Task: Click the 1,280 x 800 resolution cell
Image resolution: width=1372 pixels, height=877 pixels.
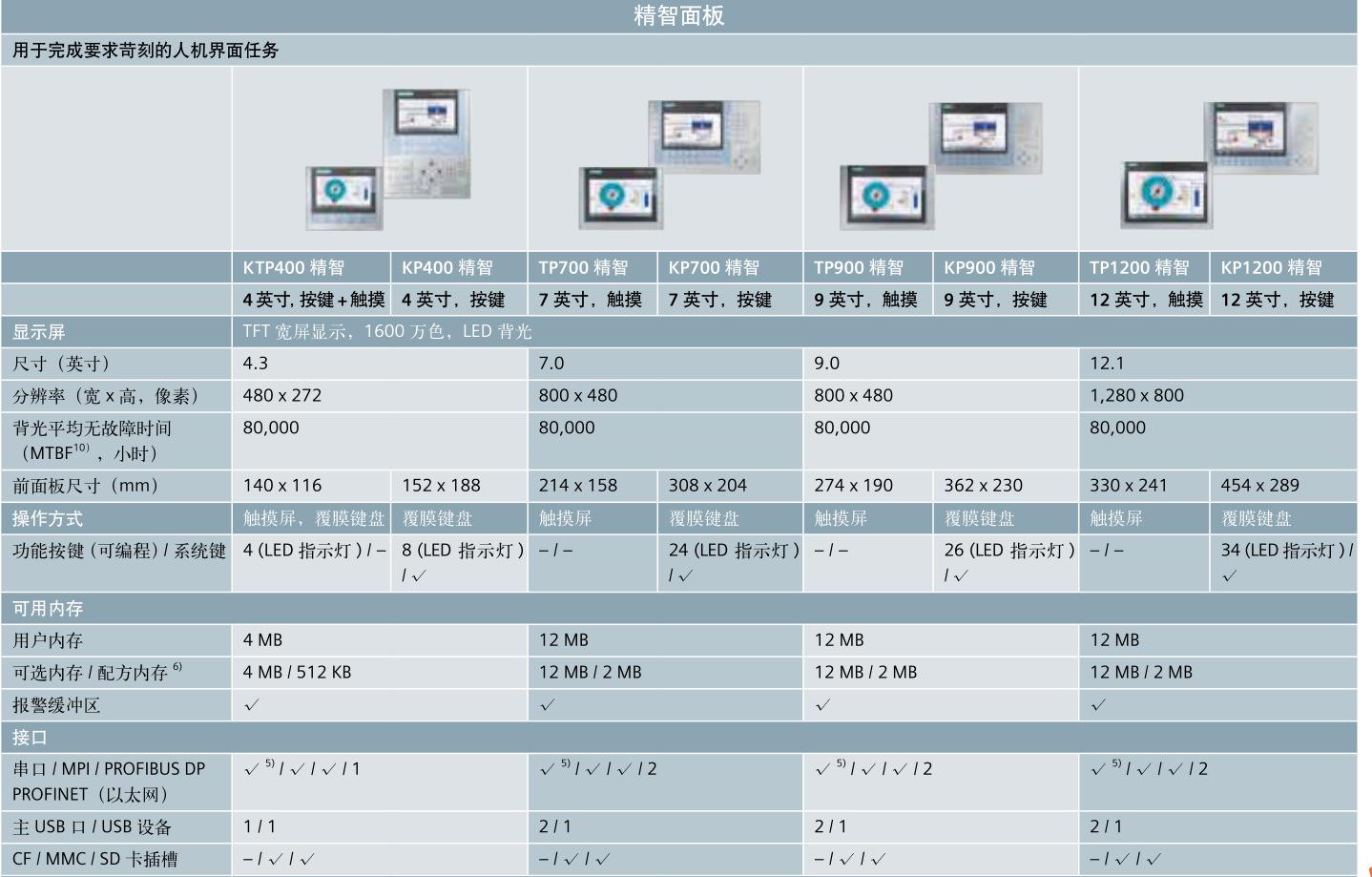Action: [x=1137, y=395]
